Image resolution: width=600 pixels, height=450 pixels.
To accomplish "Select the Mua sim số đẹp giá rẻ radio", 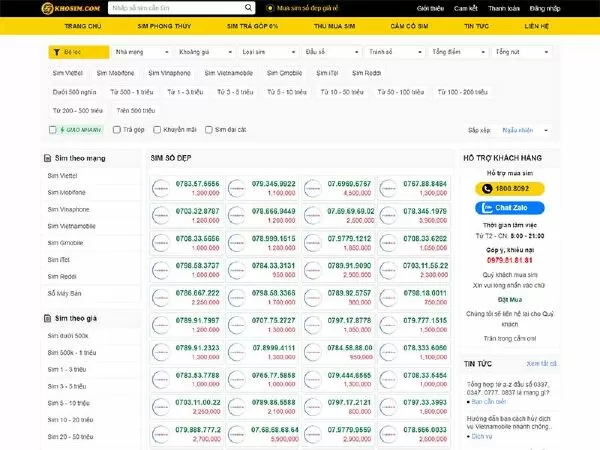I will 270,8.
